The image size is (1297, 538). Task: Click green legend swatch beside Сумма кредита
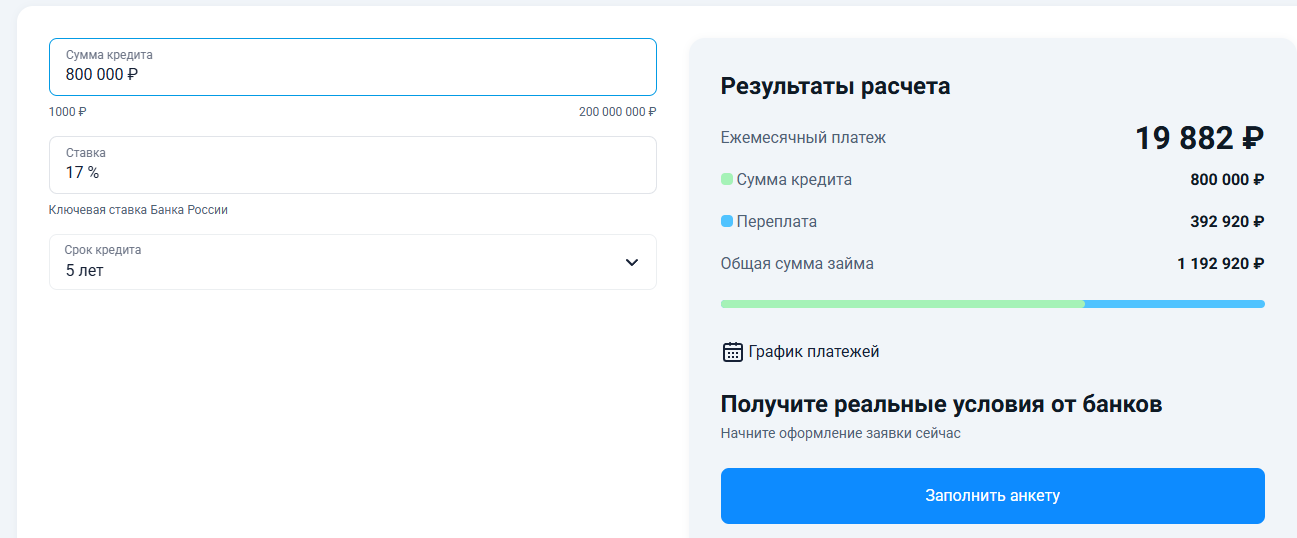[x=727, y=180]
